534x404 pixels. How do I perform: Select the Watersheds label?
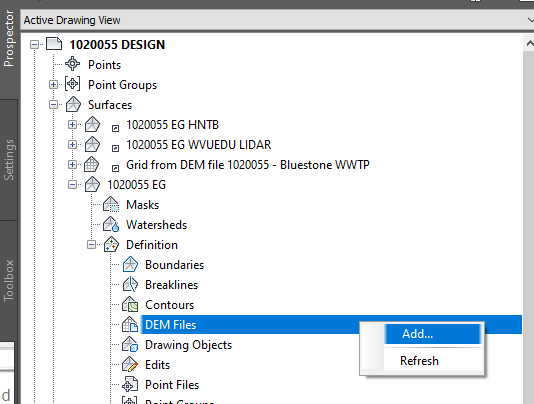(156, 225)
